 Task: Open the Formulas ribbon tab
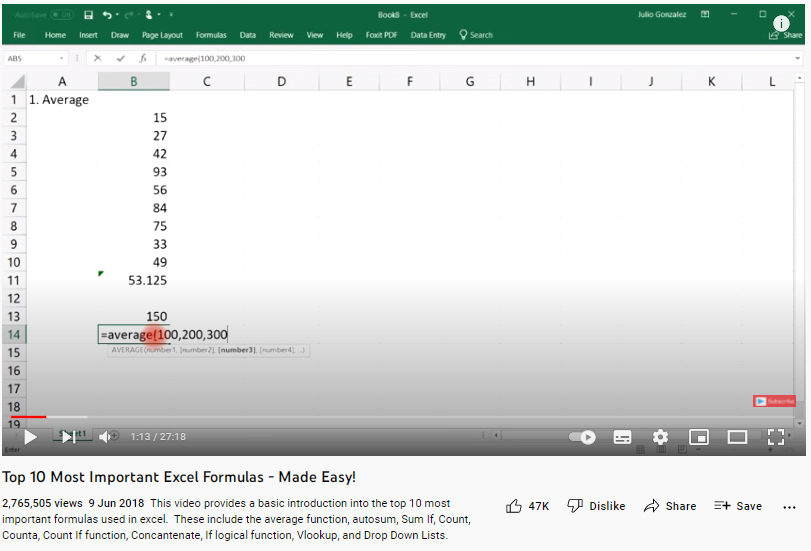211,35
